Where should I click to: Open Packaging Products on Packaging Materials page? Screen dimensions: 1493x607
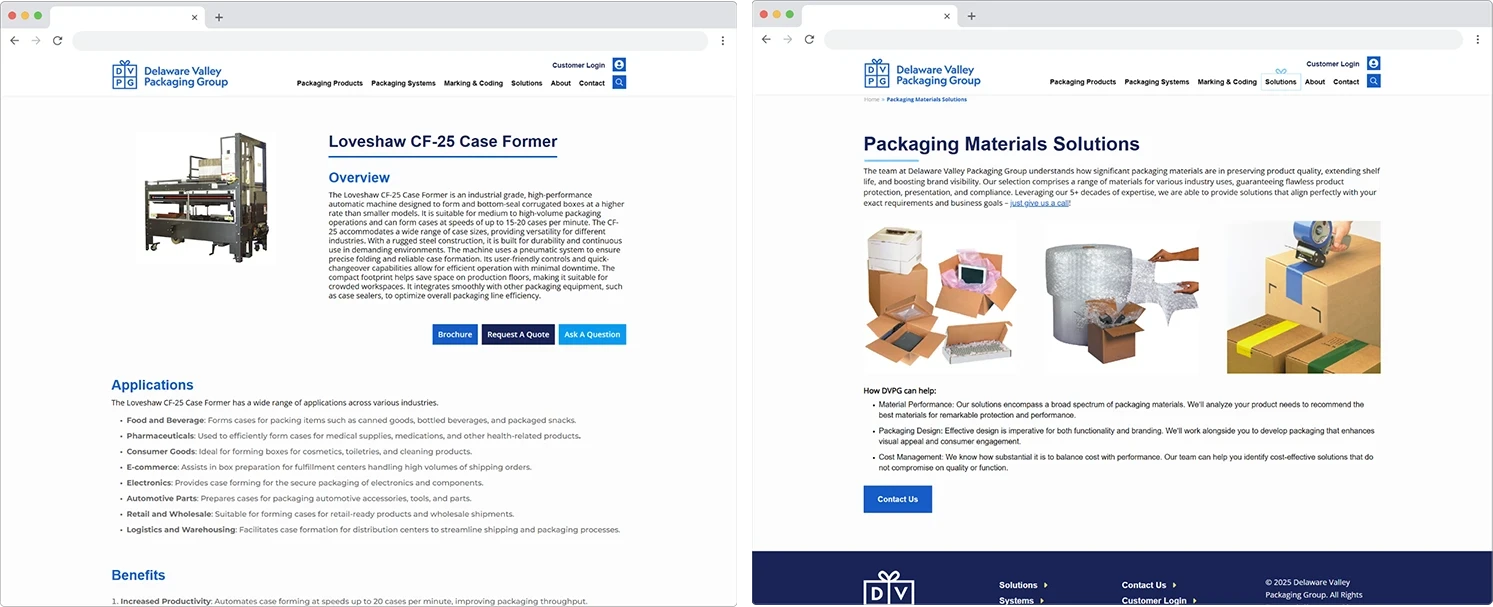pos(1083,82)
